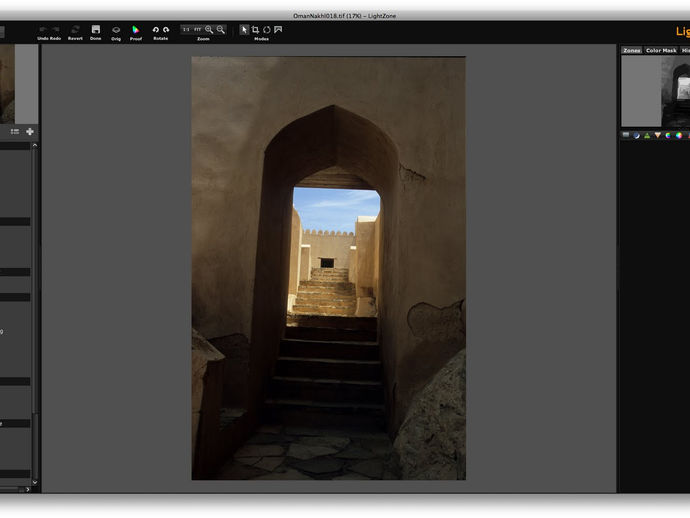Switch to the Color Mask tab
This screenshot has width=690, height=518.
pyautogui.click(x=661, y=50)
